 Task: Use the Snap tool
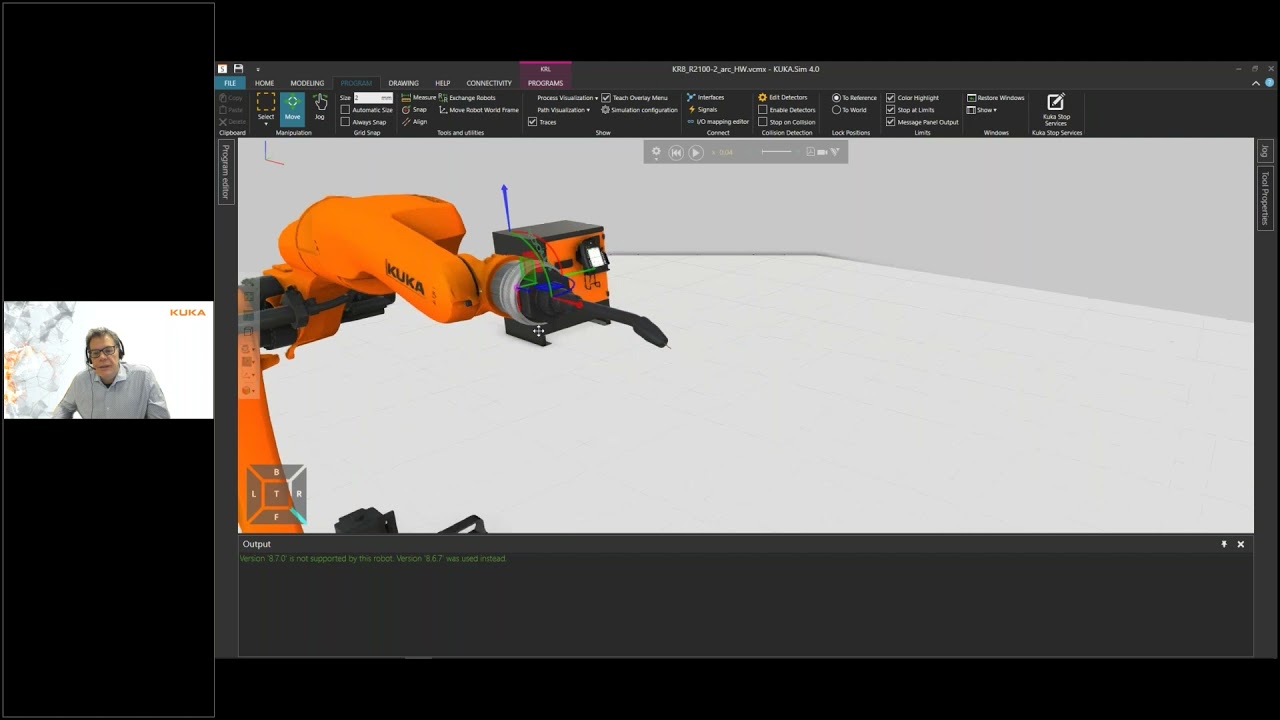(414, 110)
